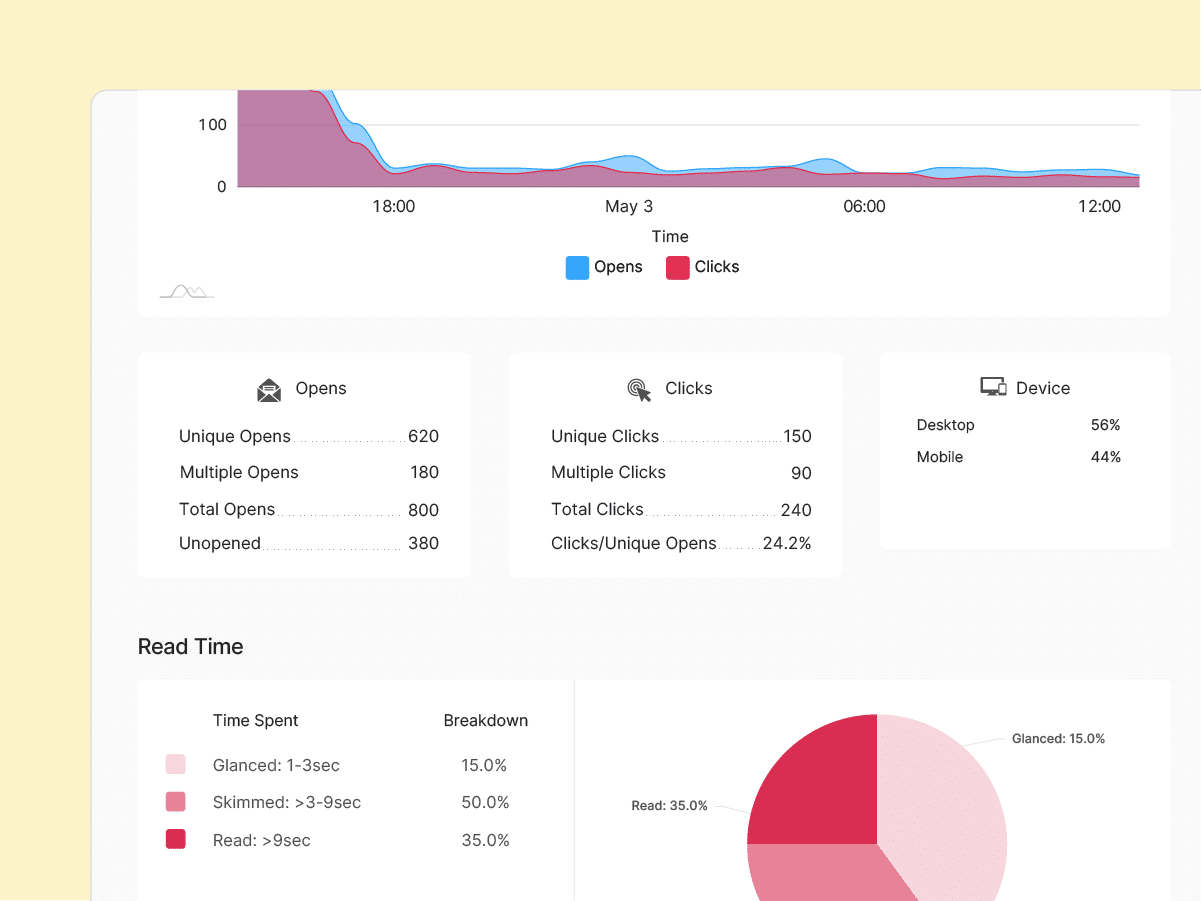Select the cursor icon on the Clicks card

point(638,389)
